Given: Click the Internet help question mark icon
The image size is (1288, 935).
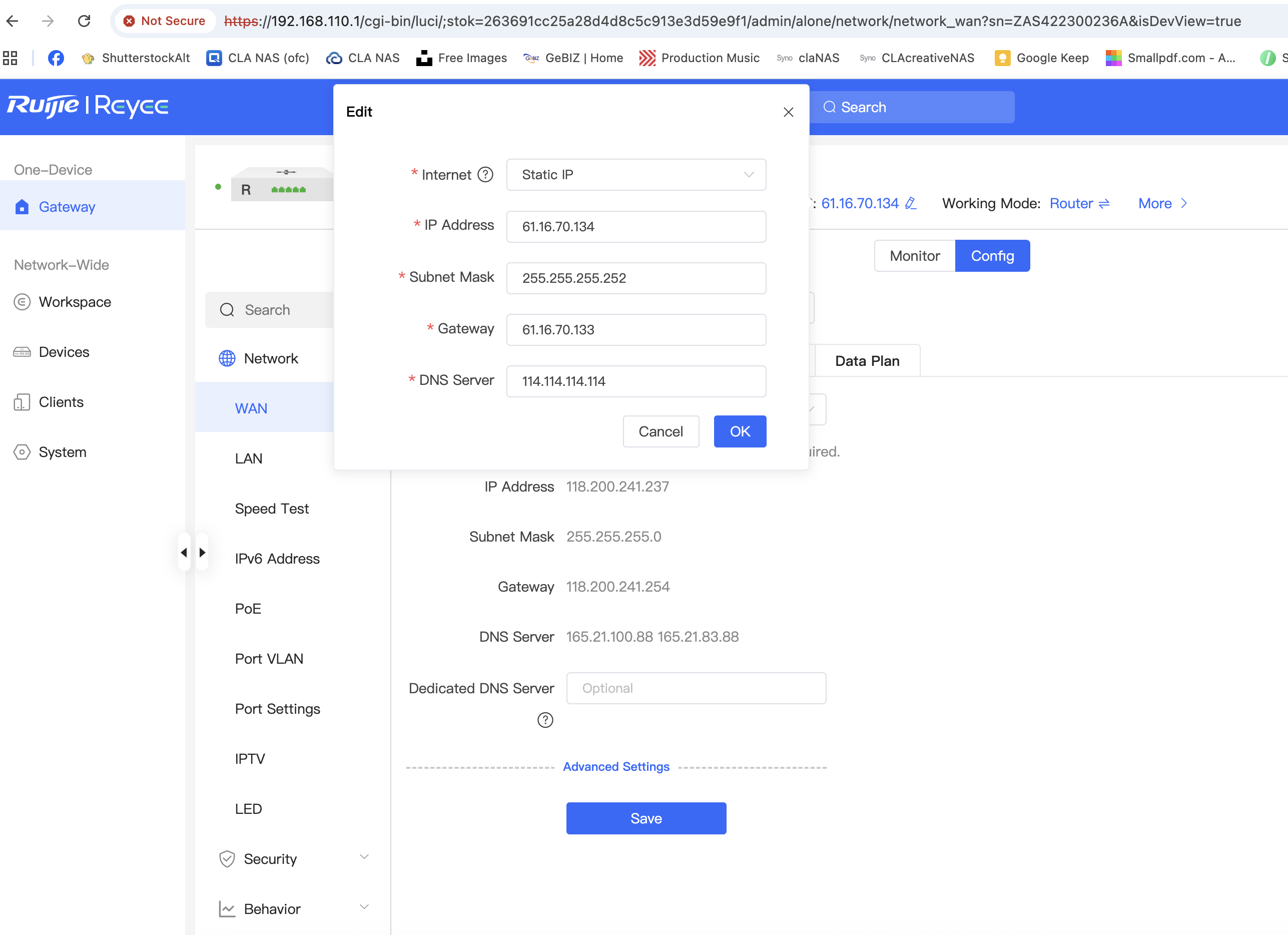Looking at the screenshot, I should (x=485, y=174).
